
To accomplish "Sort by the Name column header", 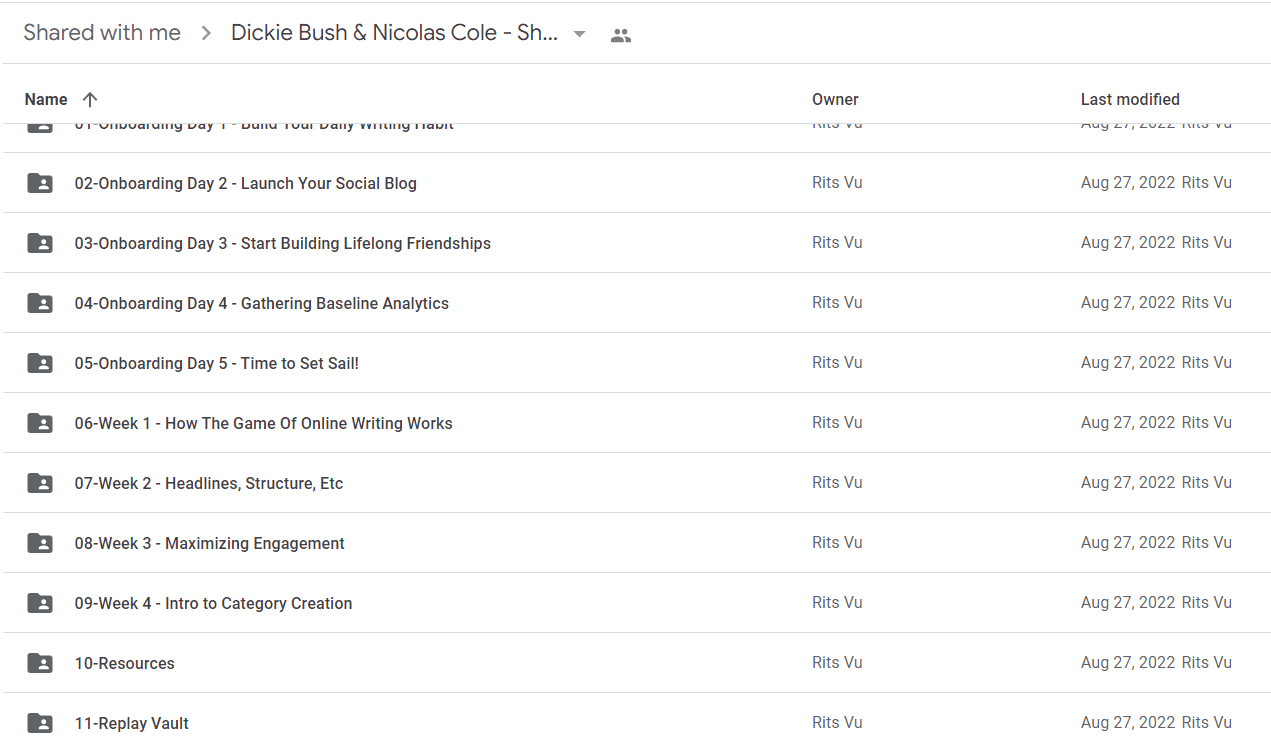I will pos(46,99).
